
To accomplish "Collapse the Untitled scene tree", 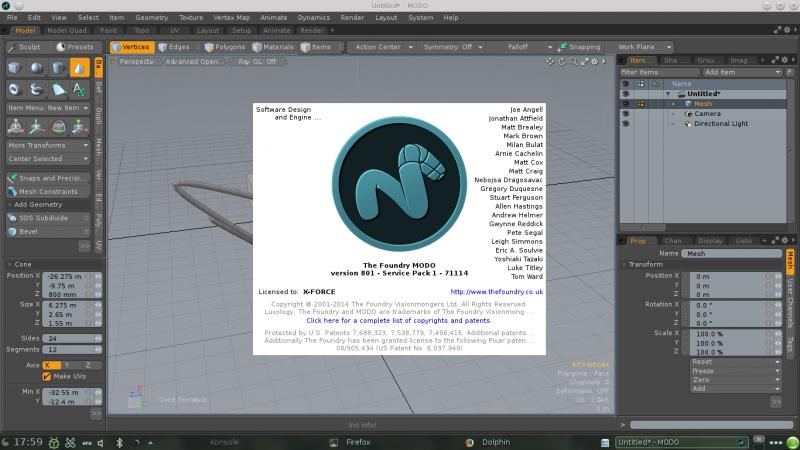I will pos(668,94).
